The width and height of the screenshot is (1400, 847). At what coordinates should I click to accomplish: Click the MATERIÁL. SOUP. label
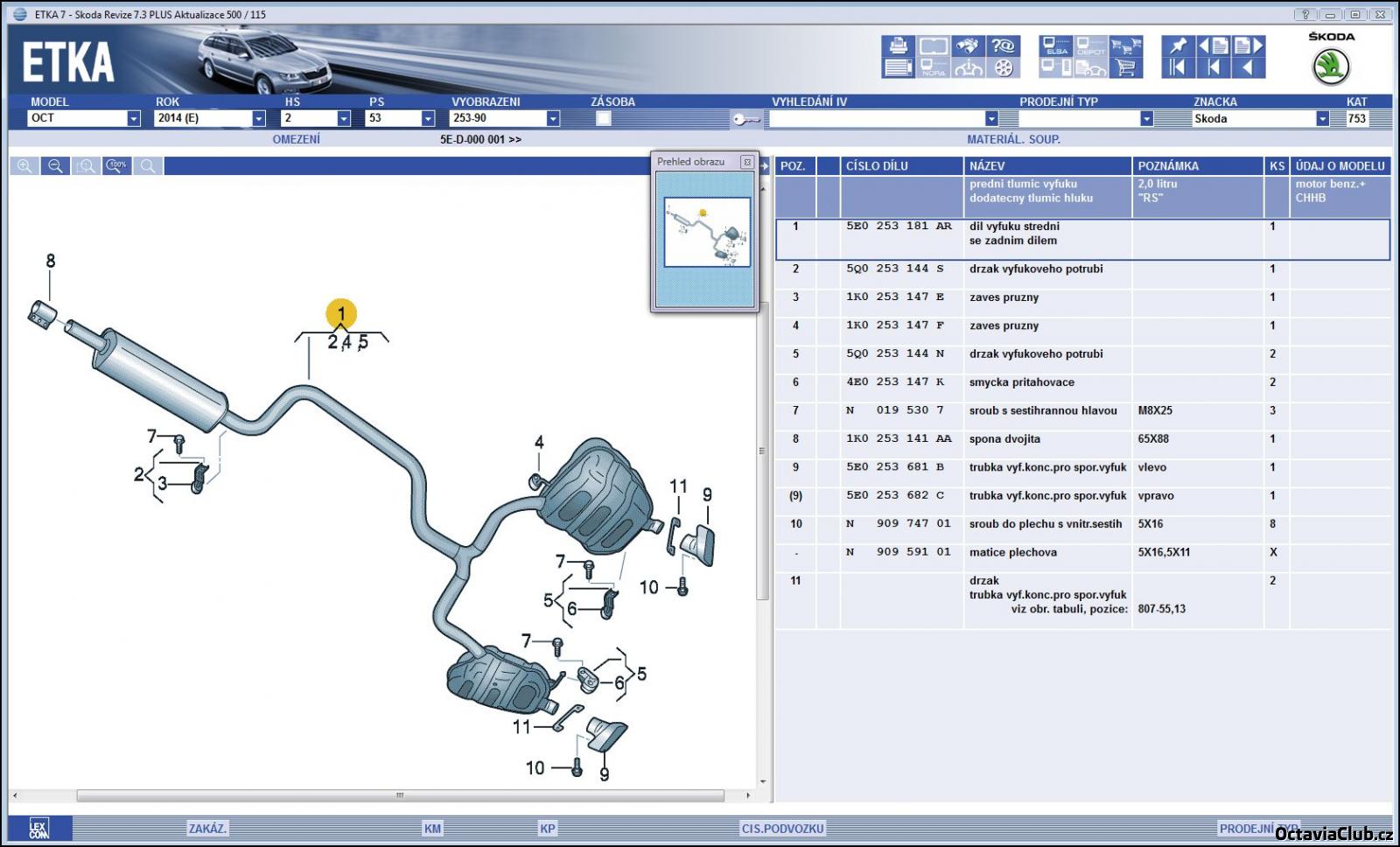tap(1013, 139)
